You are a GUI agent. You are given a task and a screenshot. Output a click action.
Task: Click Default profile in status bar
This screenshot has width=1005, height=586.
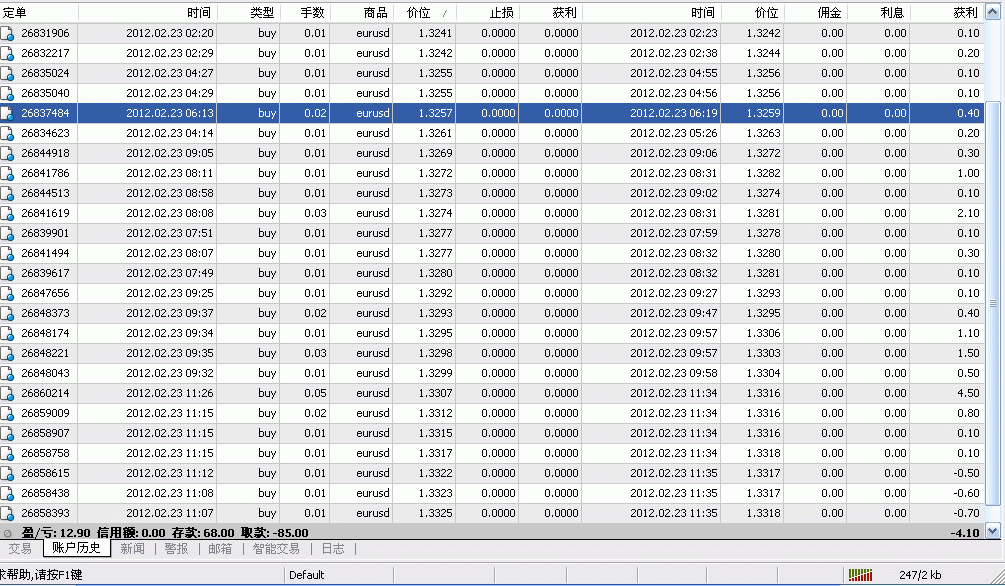pyautogui.click(x=306, y=575)
